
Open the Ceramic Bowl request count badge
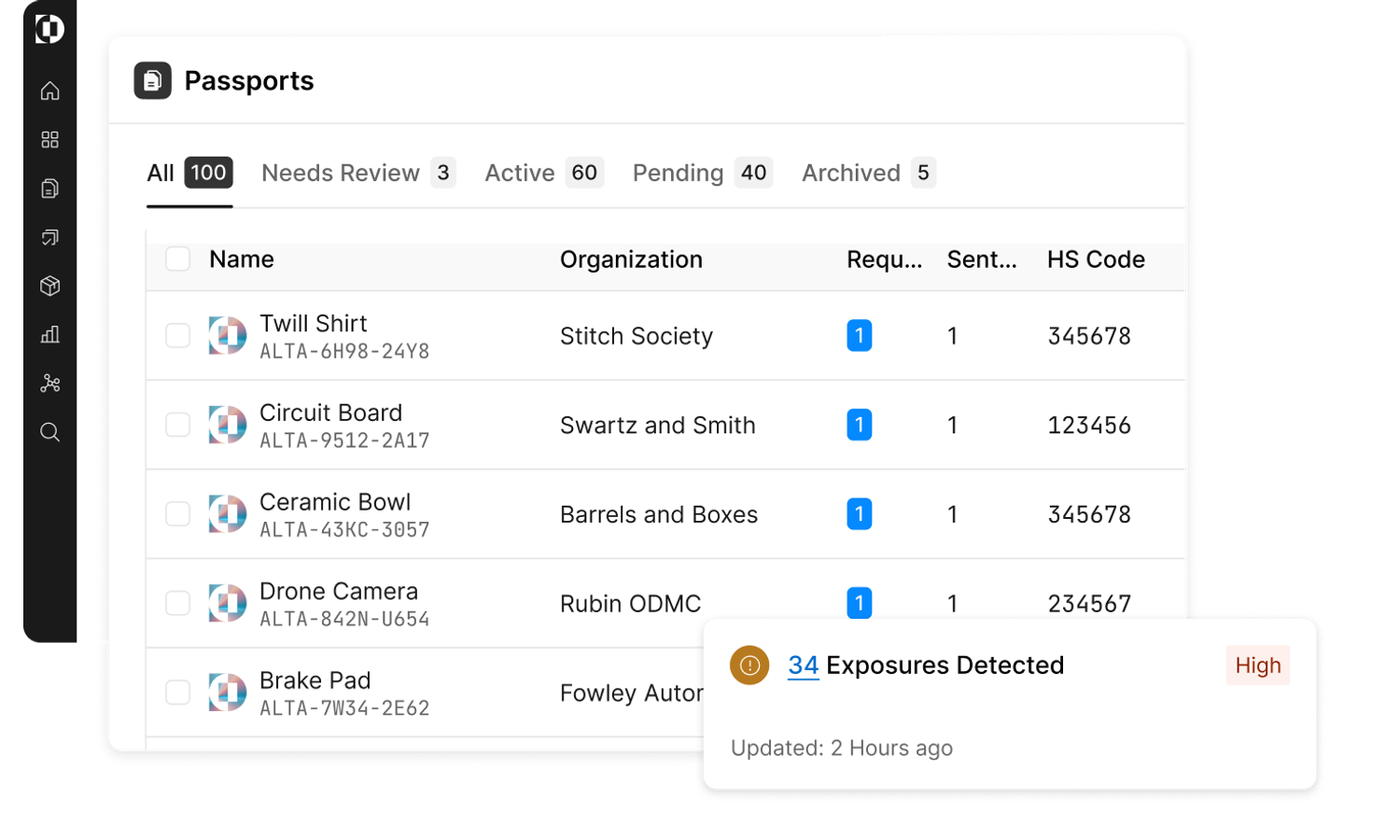click(859, 514)
